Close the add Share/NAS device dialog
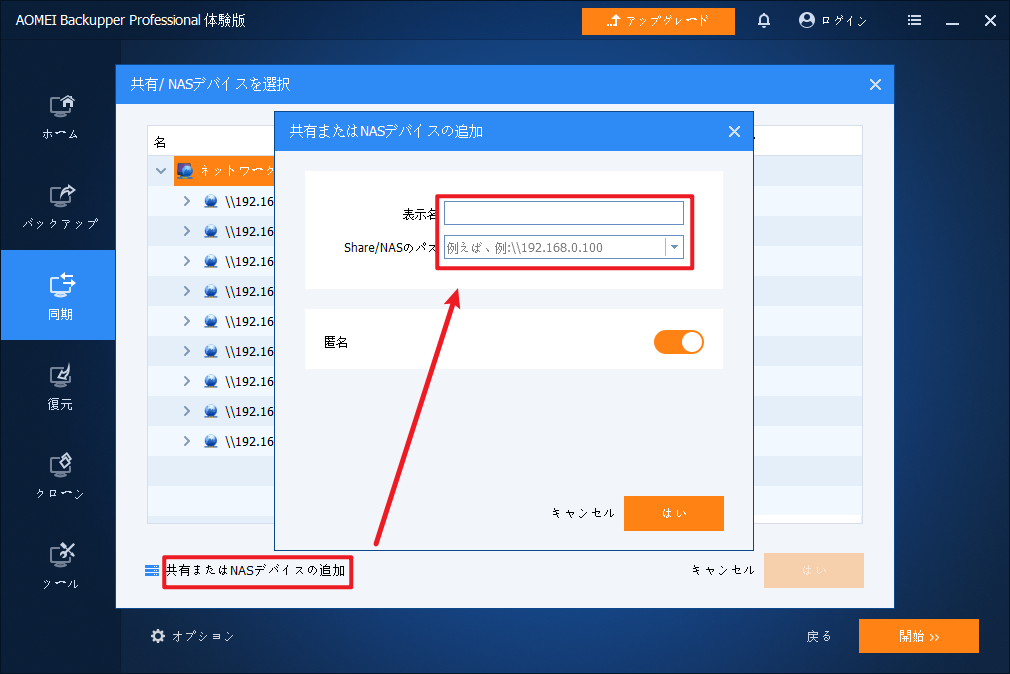Viewport: 1010px width, 674px height. pyautogui.click(x=734, y=131)
